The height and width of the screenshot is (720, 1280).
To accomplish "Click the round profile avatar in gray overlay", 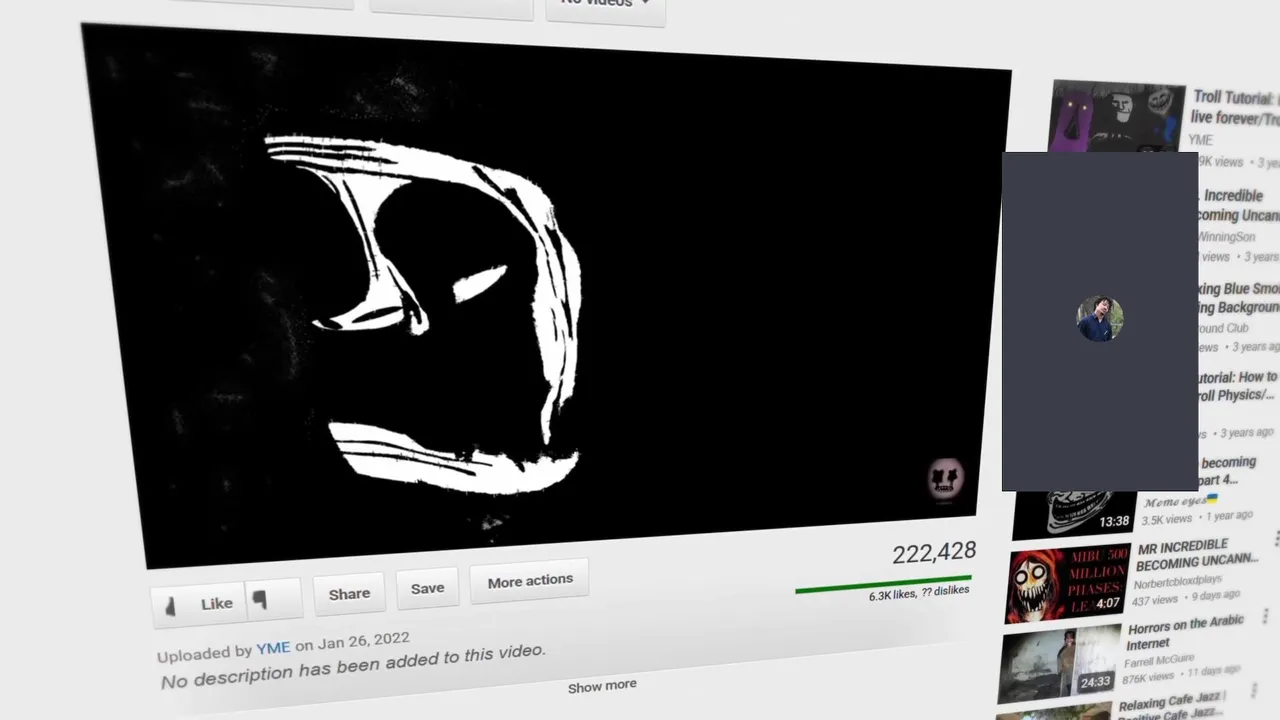I will tap(1100, 319).
